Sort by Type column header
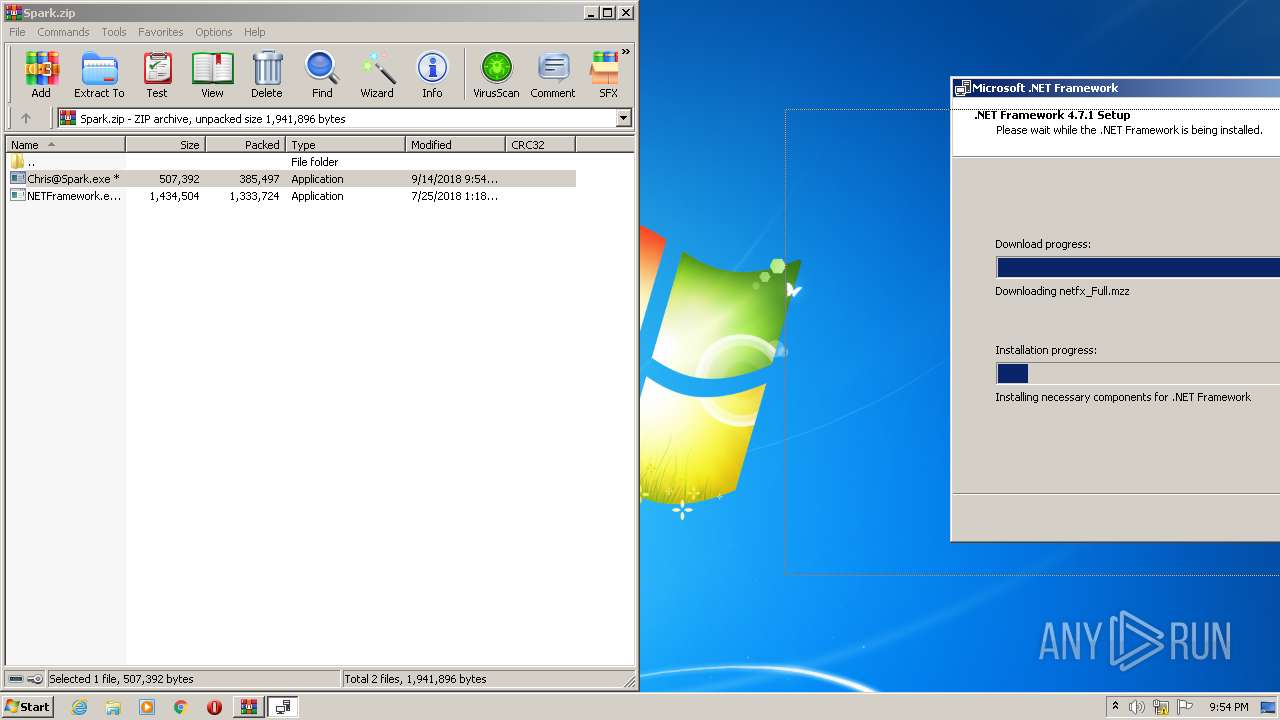The height and width of the screenshot is (720, 1280). pyautogui.click(x=346, y=145)
